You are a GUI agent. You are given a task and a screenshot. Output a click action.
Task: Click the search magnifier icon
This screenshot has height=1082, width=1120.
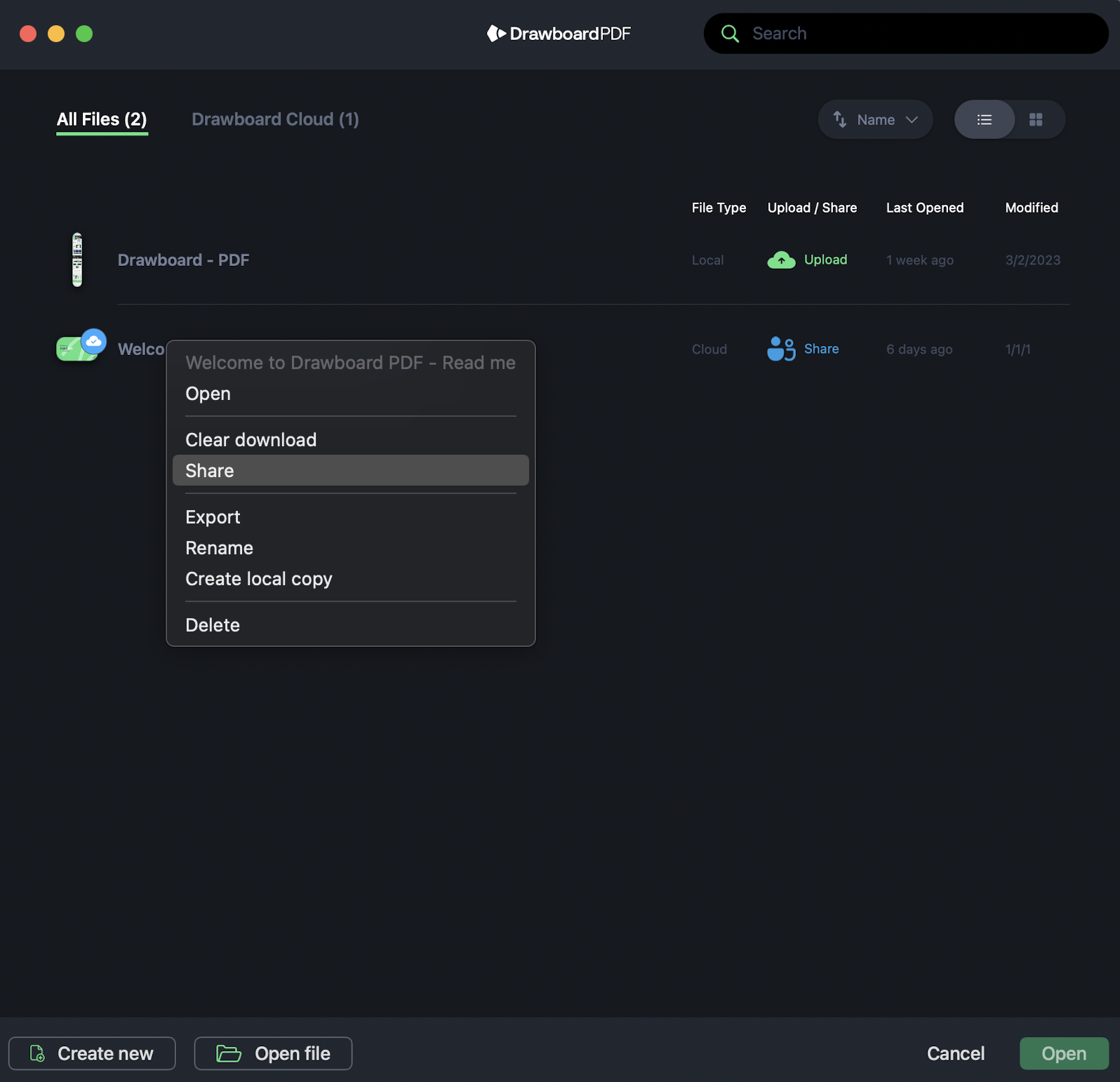pyautogui.click(x=730, y=34)
